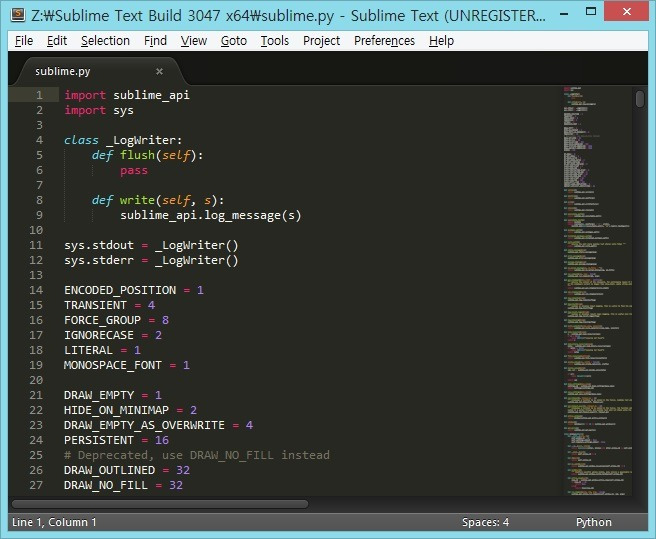This screenshot has width=656, height=539.
Task: Click line number 27 in gutter
Action: tap(36, 485)
